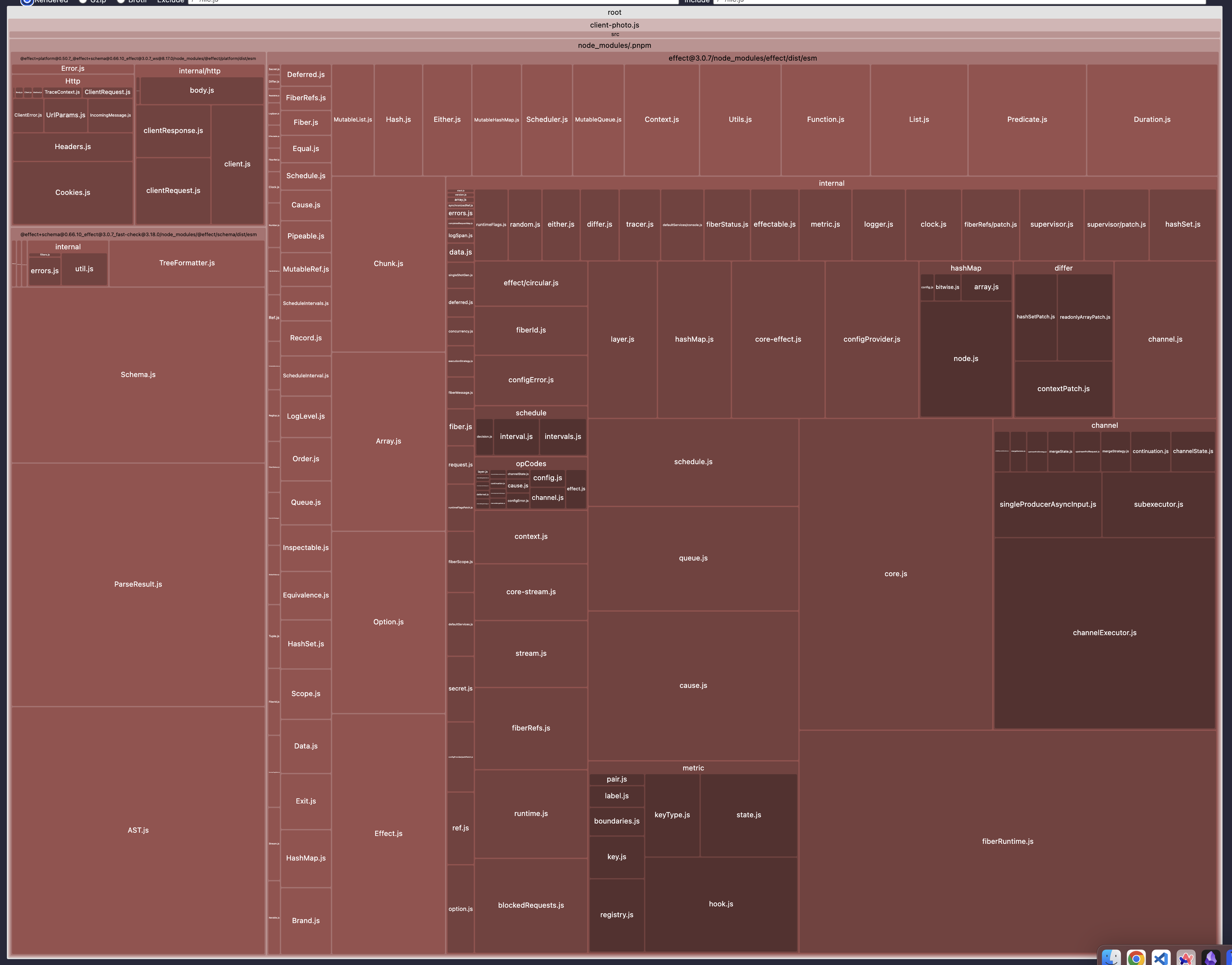The image size is (1232, 965).
Task: Open the Arc browser dock icon
Action: (x=1186, y=958)
